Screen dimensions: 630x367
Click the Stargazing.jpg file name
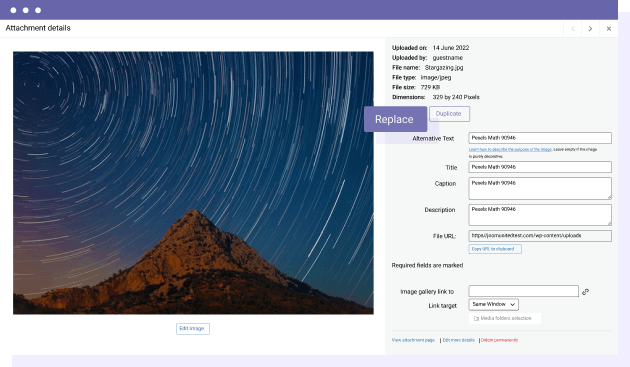[444, 68]
